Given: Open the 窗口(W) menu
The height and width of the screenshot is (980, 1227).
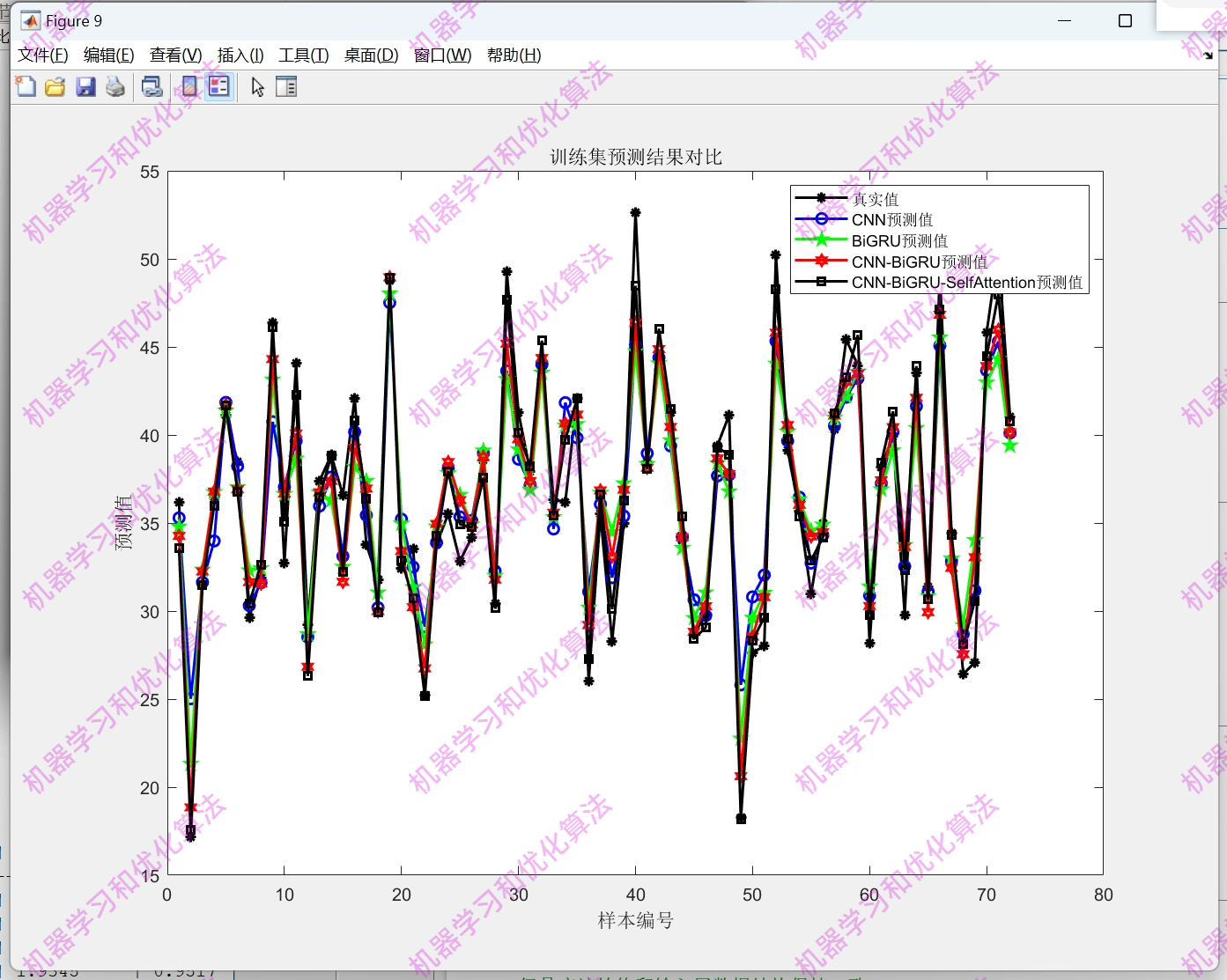Looking at the screenshot, I should 441,55.
